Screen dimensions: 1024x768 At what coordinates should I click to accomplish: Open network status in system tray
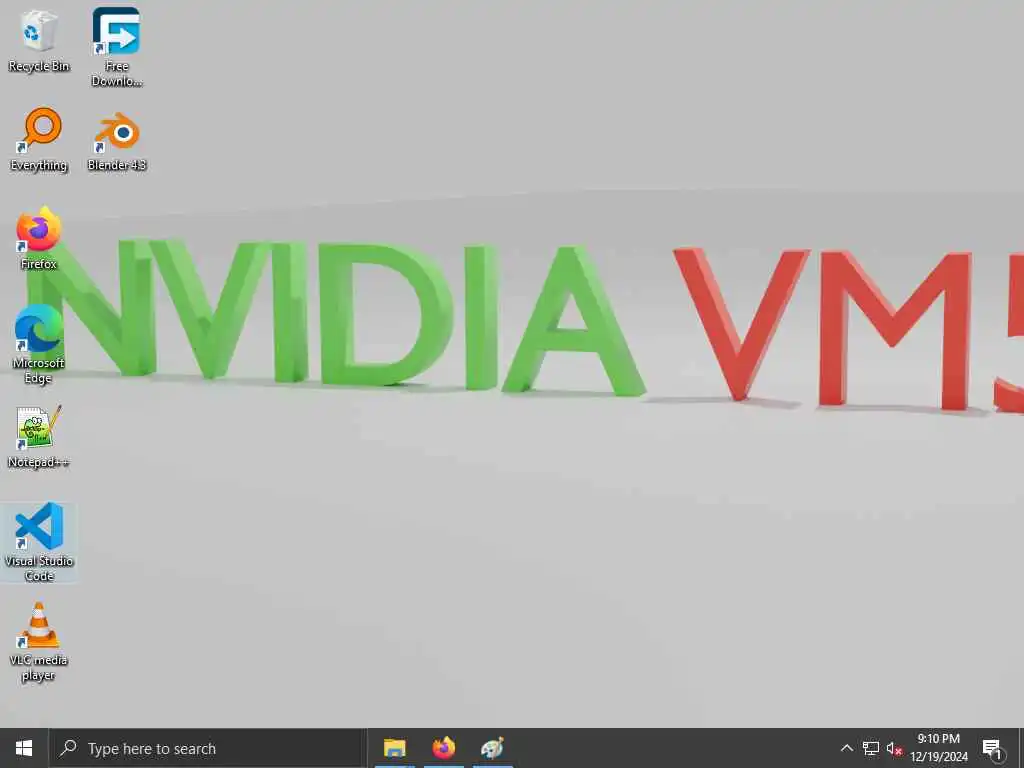[x=871, y=748]
